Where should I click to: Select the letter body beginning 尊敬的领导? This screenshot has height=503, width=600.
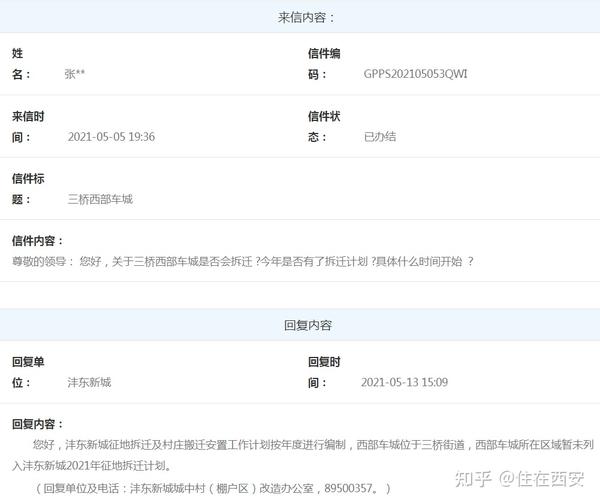coord(243,261)
